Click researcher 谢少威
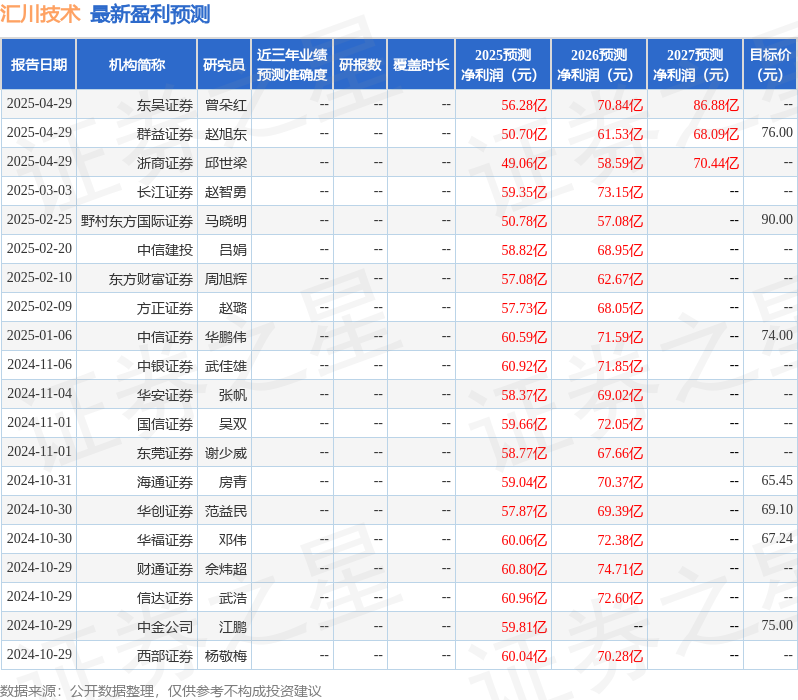Image resolution: width=798 pixels, height=700 pixels. (225, 454)
